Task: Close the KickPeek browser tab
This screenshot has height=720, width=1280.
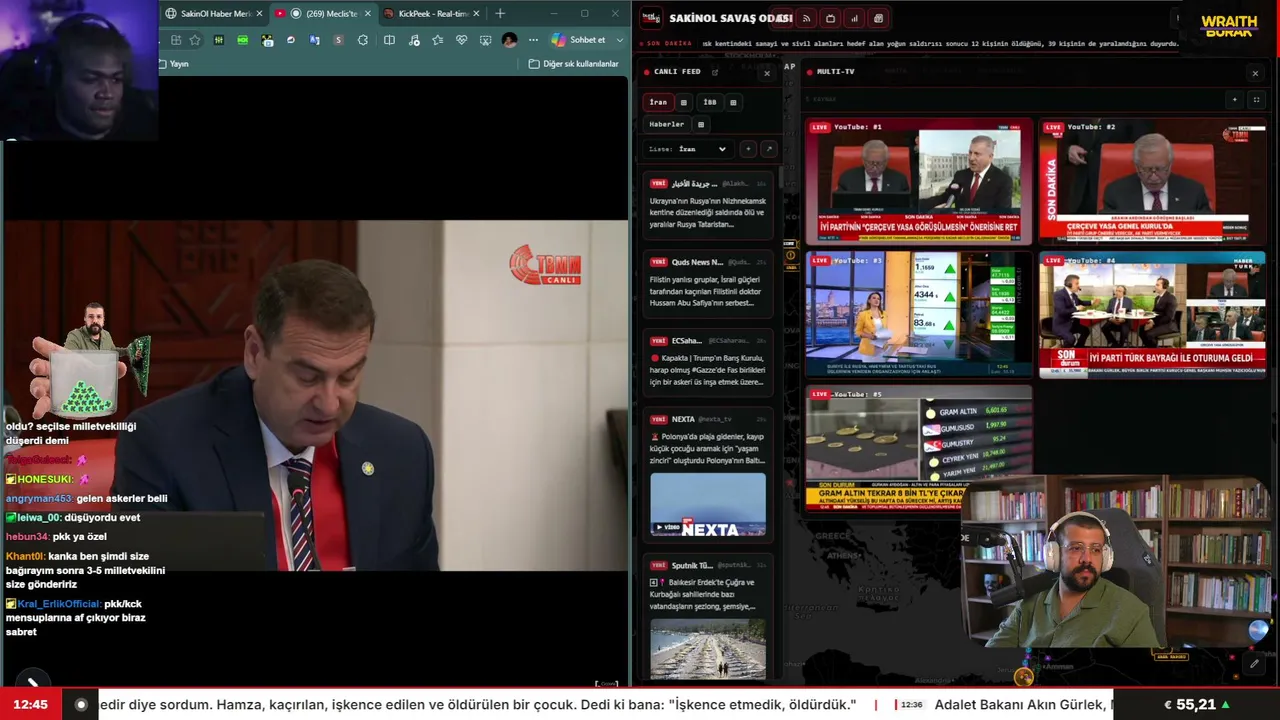Action: pyautogui.click(x=475, y=14)
